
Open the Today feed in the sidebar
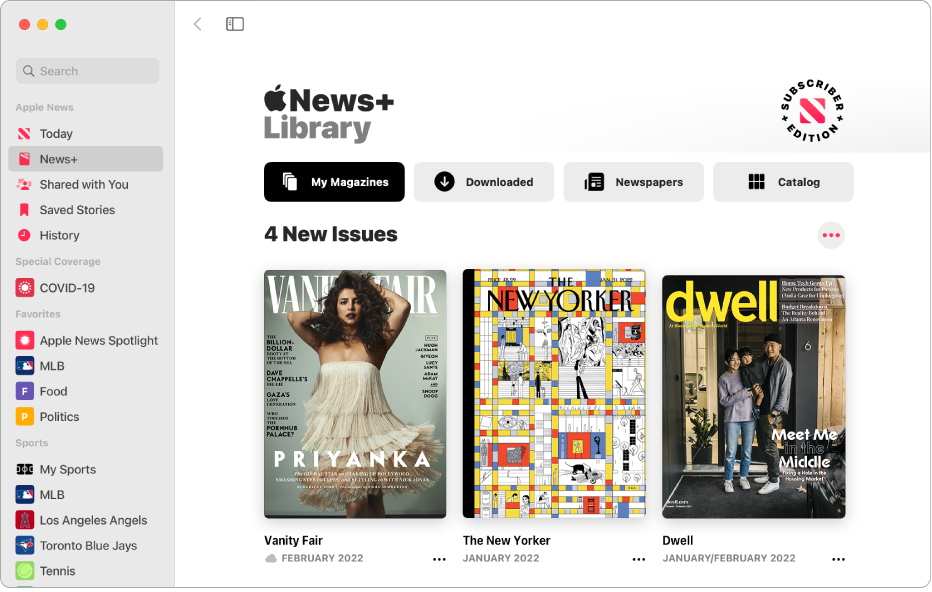click(x=56, y=133)
